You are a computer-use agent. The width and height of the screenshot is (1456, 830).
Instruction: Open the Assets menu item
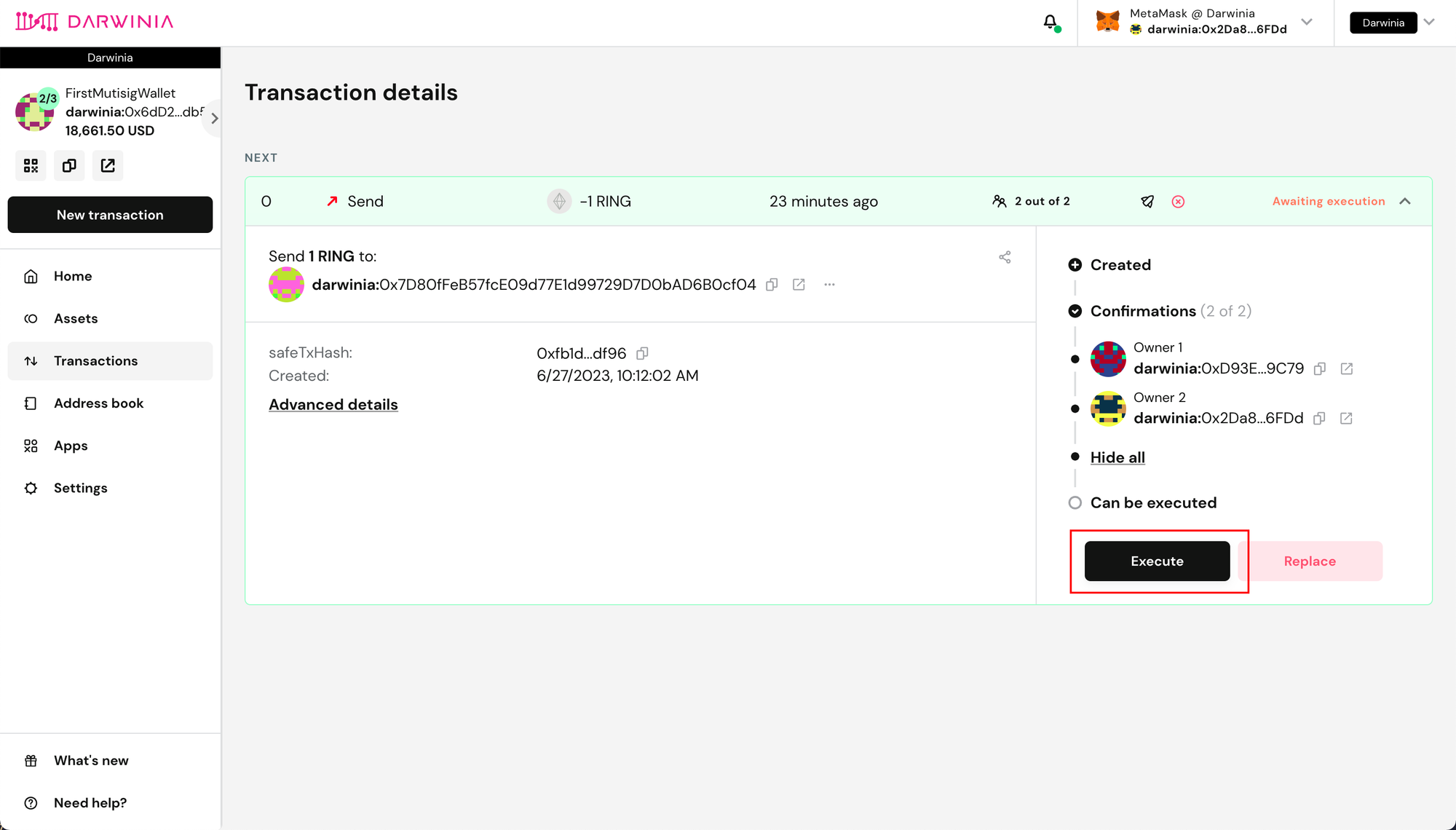tap(76, 318)
